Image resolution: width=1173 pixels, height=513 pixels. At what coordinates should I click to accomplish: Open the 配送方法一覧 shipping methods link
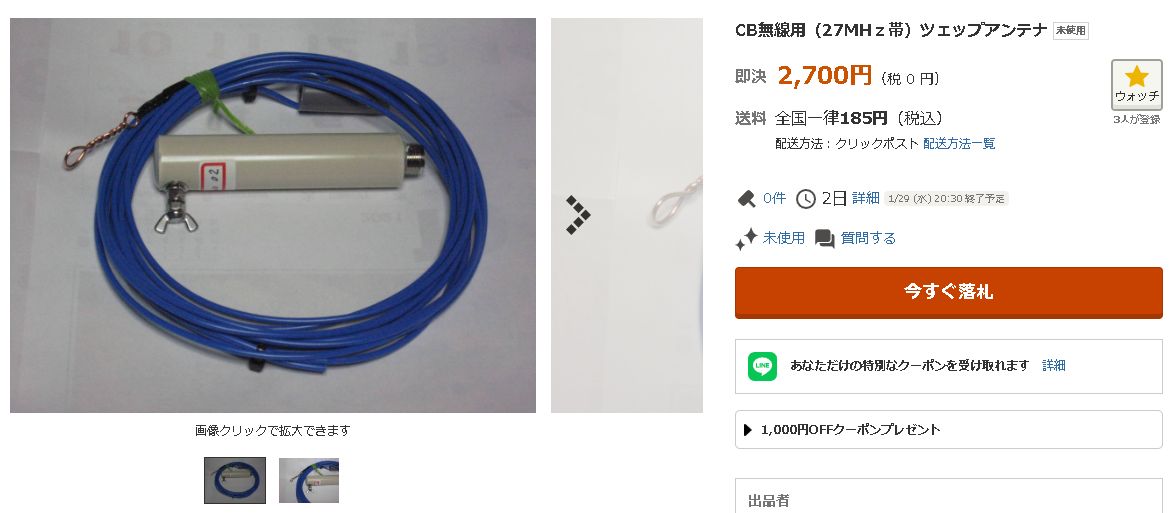click(959, 144)
